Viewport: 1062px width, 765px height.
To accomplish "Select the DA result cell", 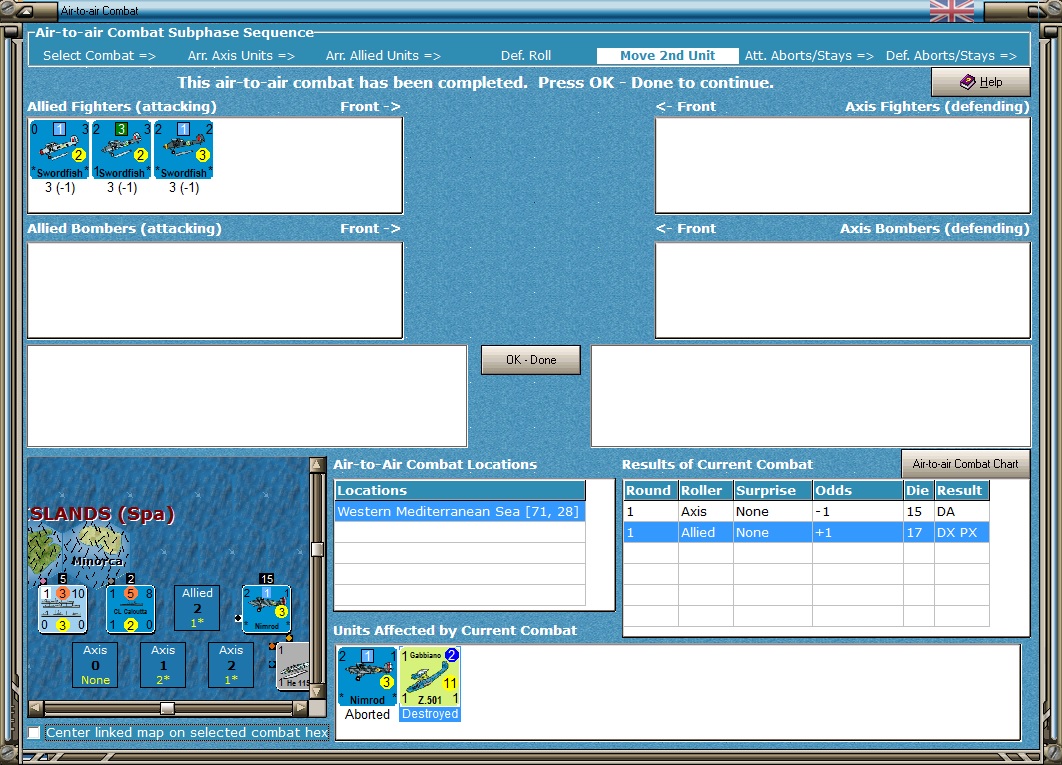I will click(962, 512).
